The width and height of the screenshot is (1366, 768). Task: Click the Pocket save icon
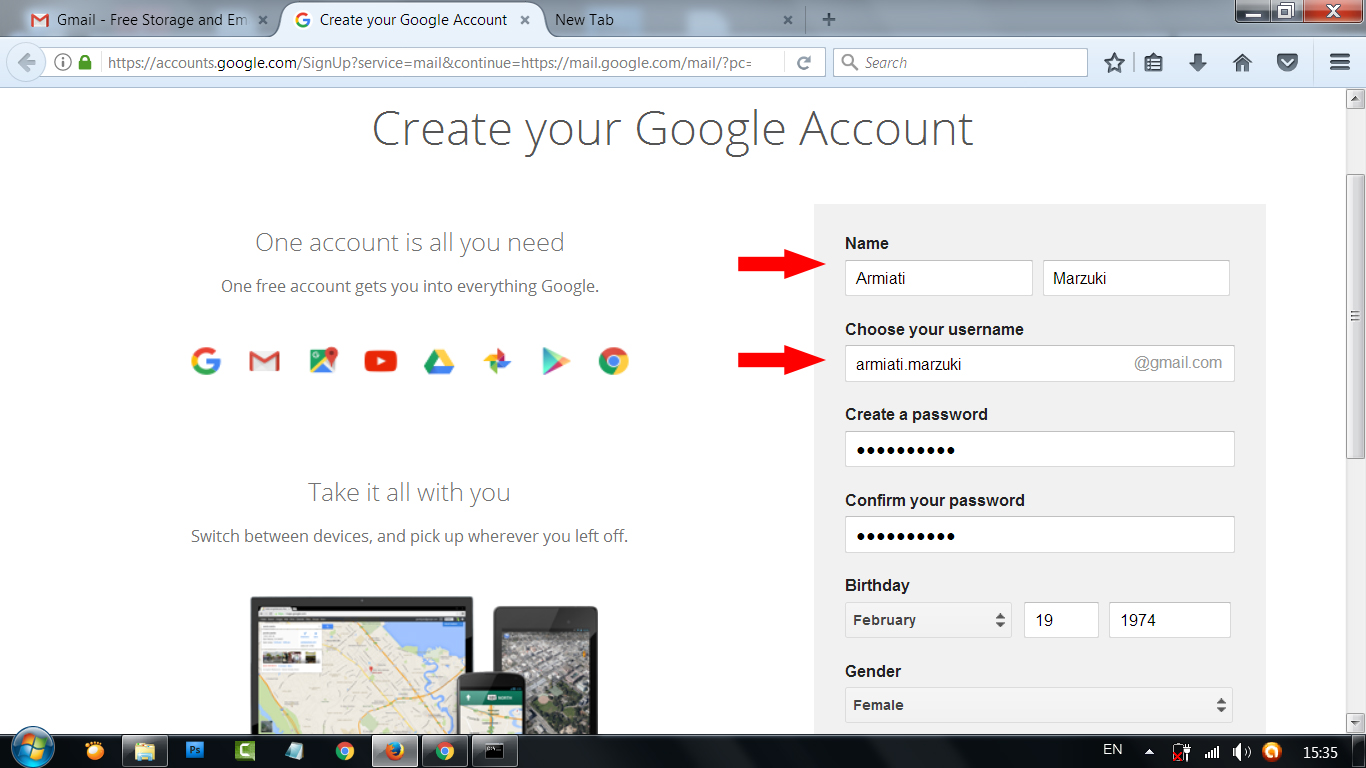click(x=1287, y=62)
